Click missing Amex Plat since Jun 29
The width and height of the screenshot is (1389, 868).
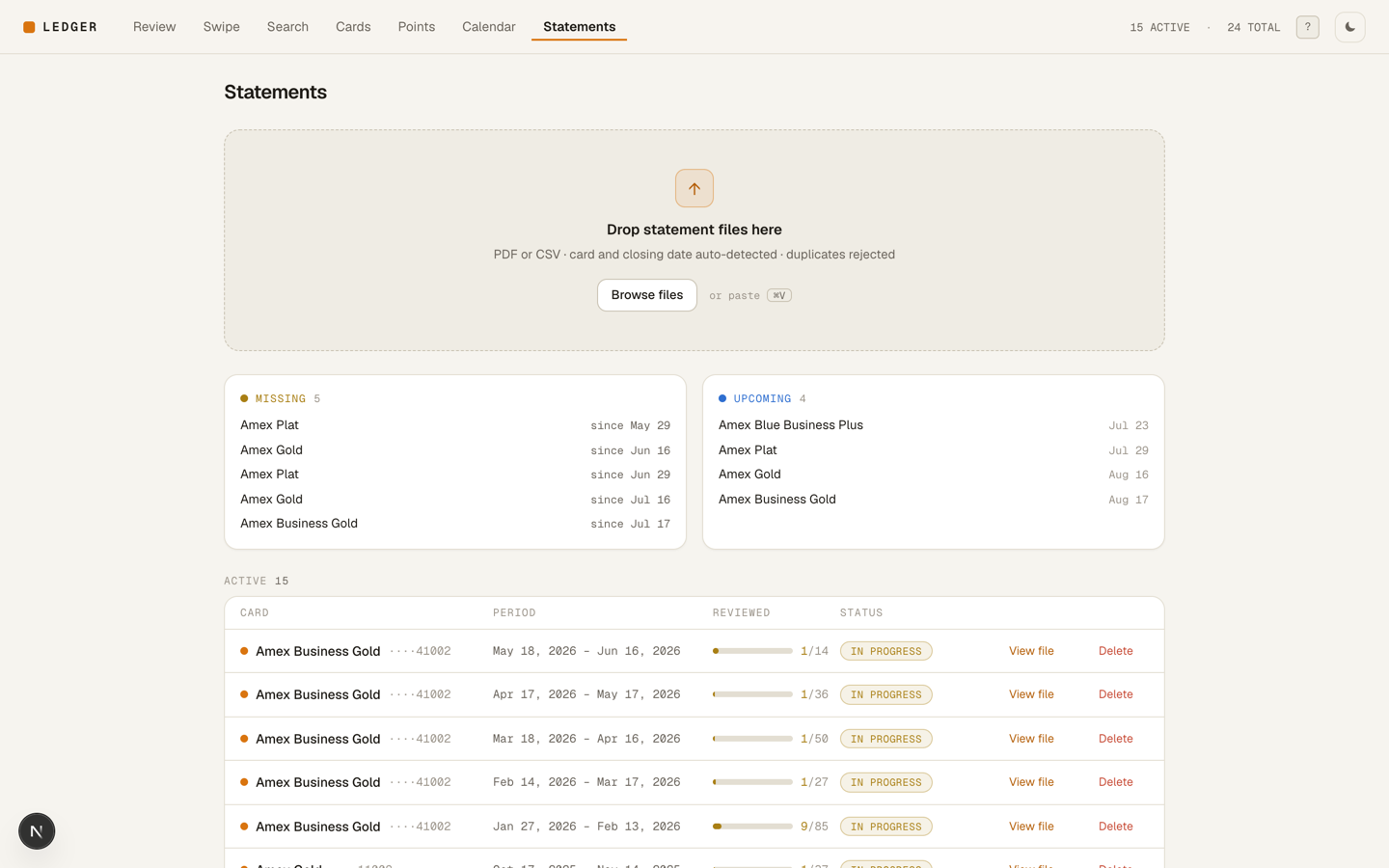tap(455, 475)
